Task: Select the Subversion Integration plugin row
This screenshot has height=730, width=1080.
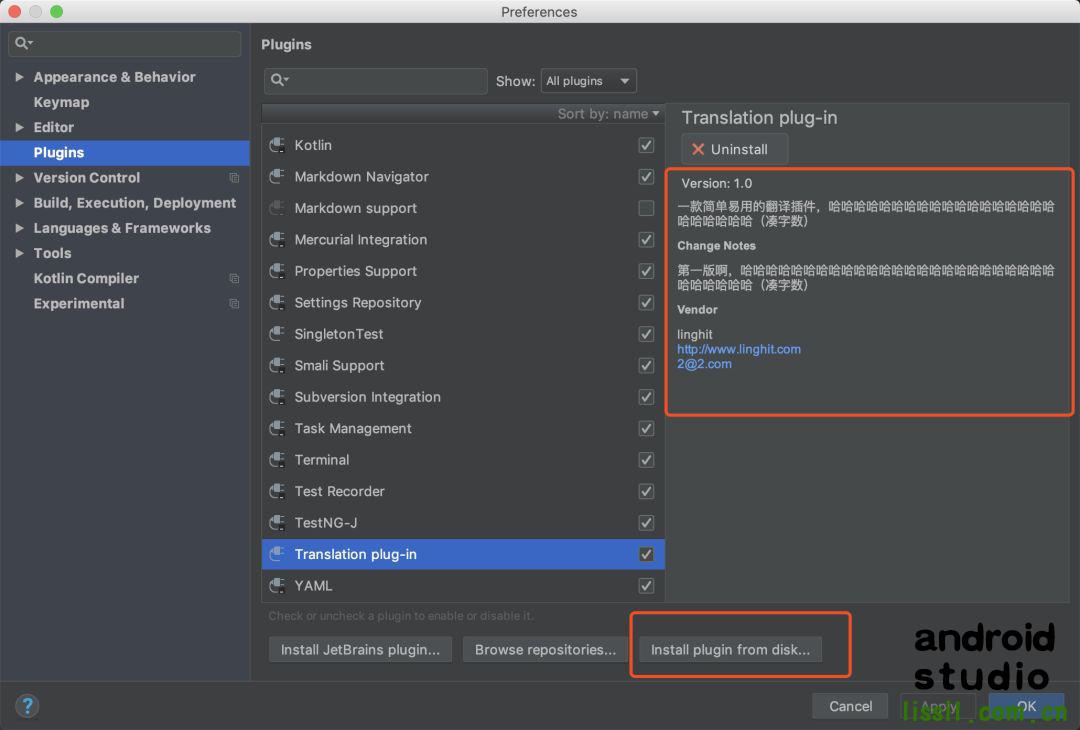Action: (463, 397)
